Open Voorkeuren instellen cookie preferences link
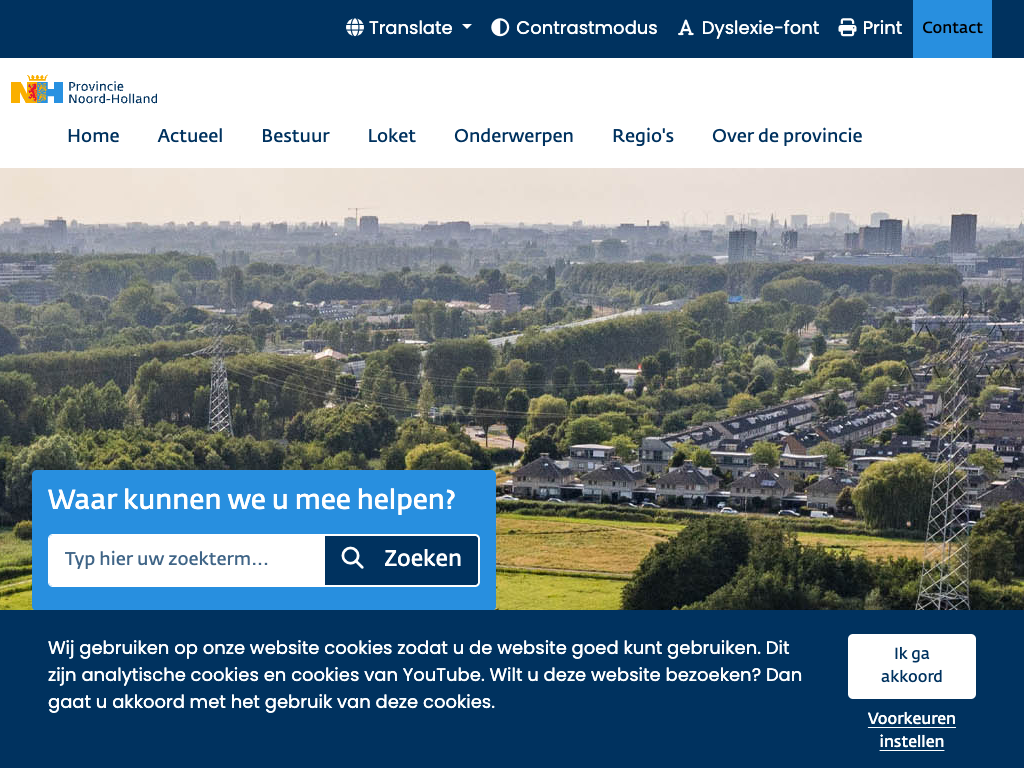The height and width of the screenshot is (768, 1024). (911, 730)
